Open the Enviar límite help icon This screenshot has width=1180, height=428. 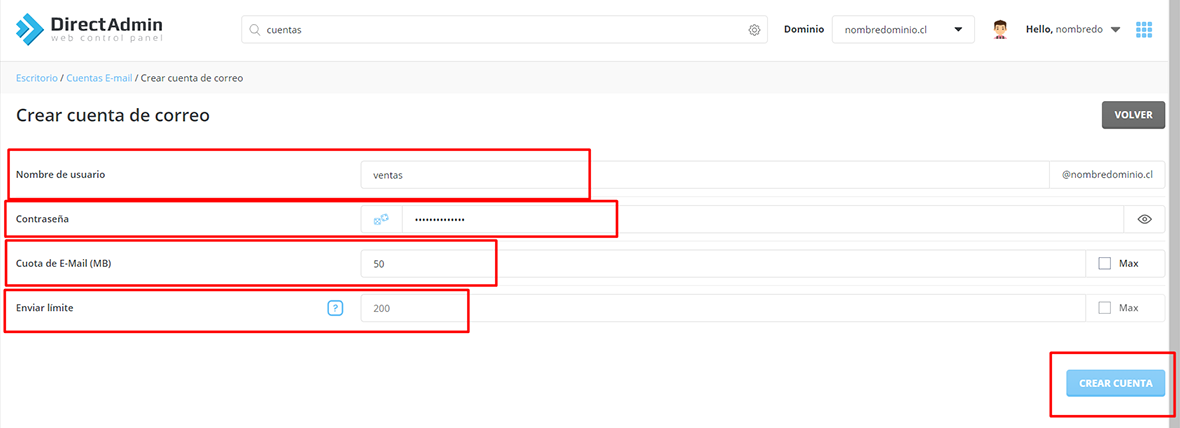pyautogui.click(x=335, y=308)
